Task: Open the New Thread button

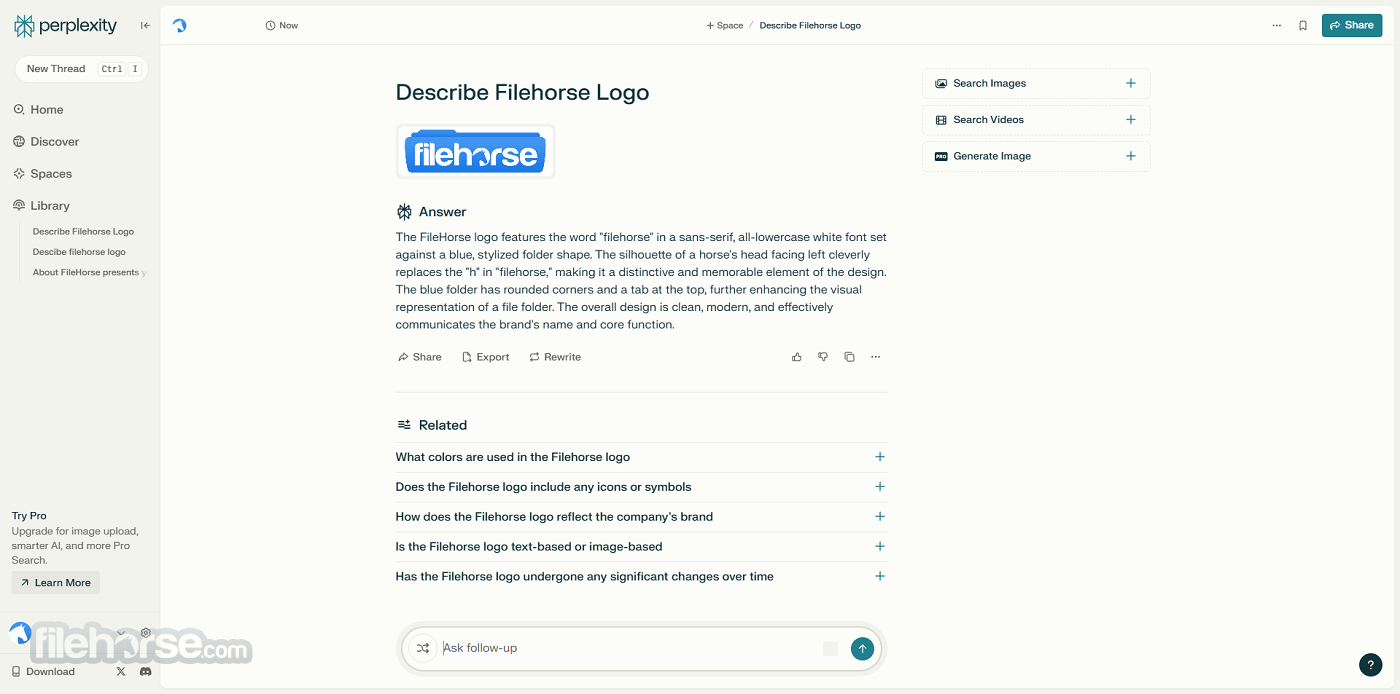Action: [x=81, y=69]
